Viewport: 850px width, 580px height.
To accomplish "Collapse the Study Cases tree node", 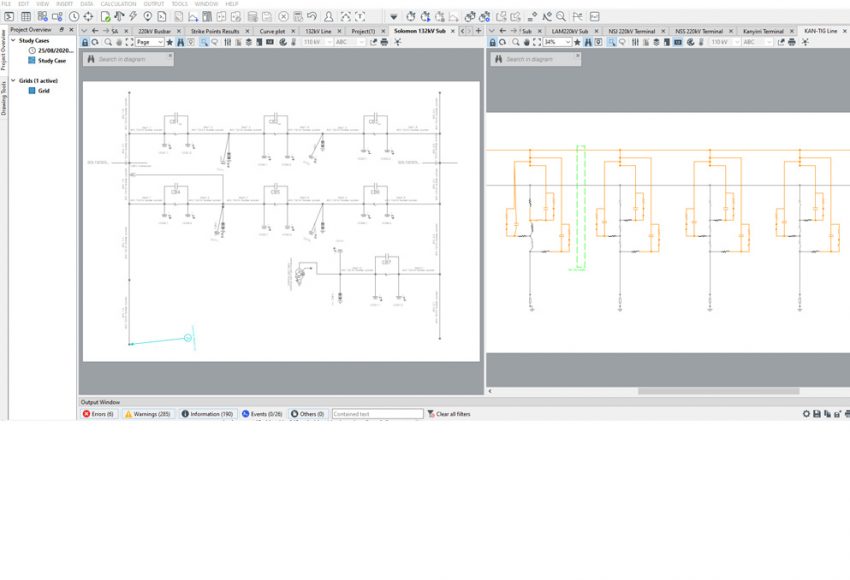I will pos(14,41).
